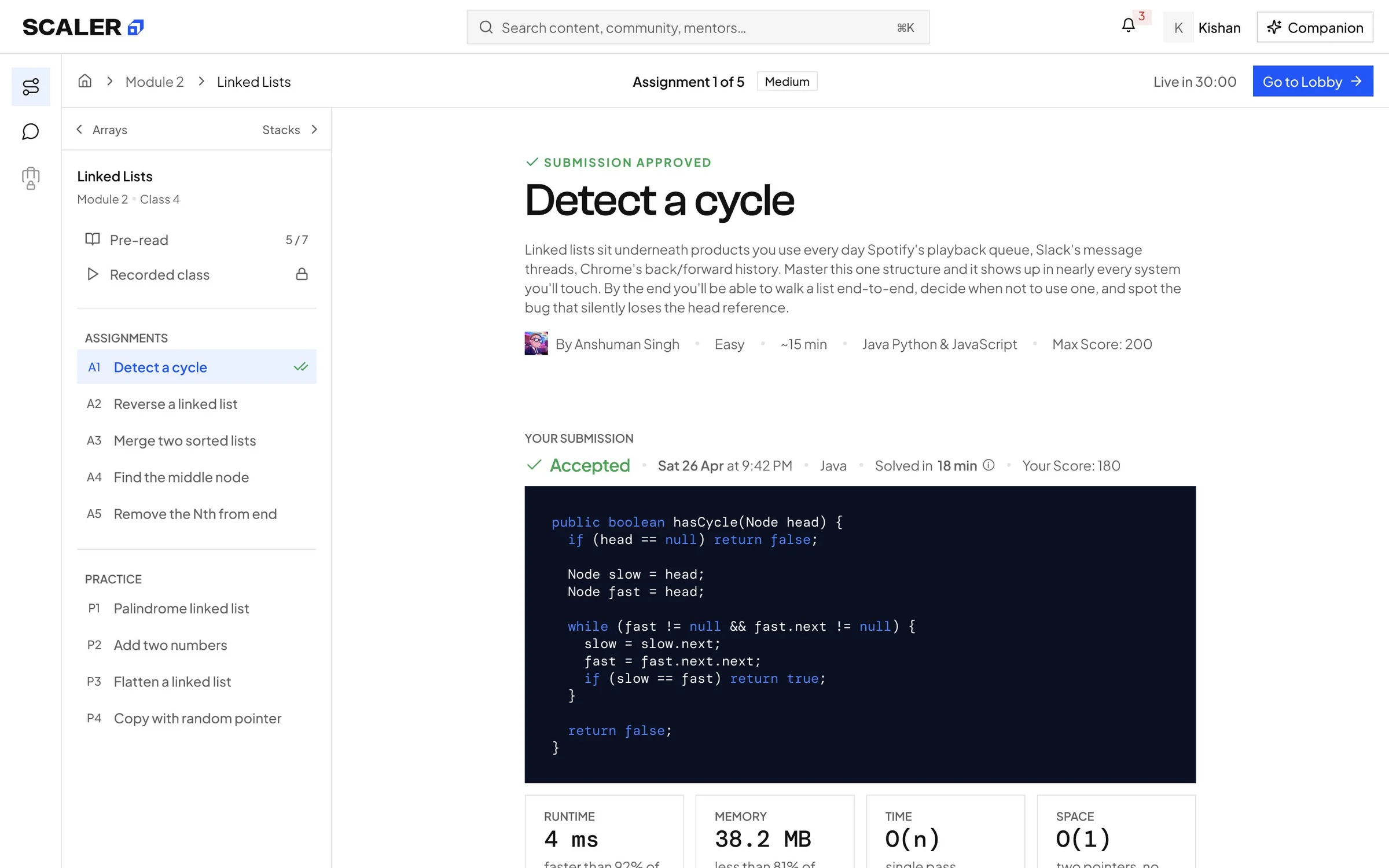This screenshot has width=1389, height=868.
Task: Click the chevron before Linked Lists breadcrumb
Action: click(x=201, y=81)
